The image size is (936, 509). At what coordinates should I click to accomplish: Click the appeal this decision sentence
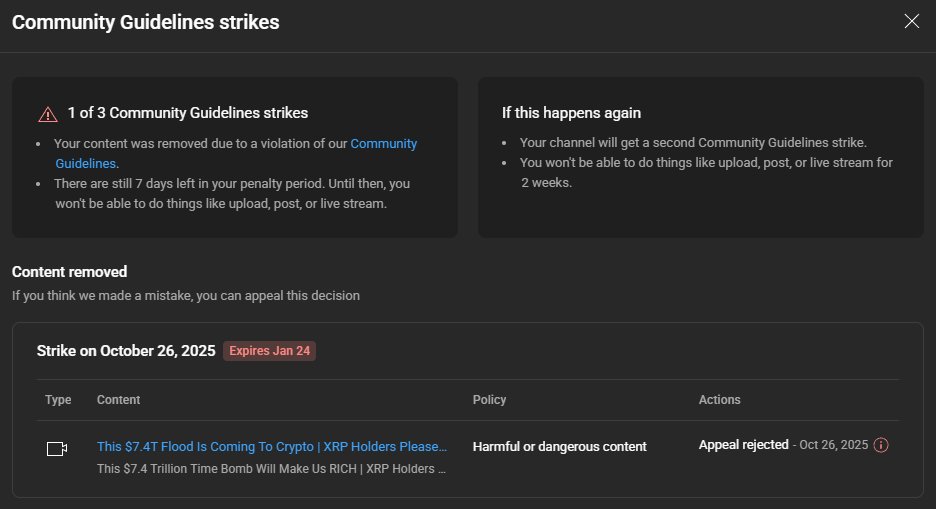pyautogui.click(x=186, y=296)
